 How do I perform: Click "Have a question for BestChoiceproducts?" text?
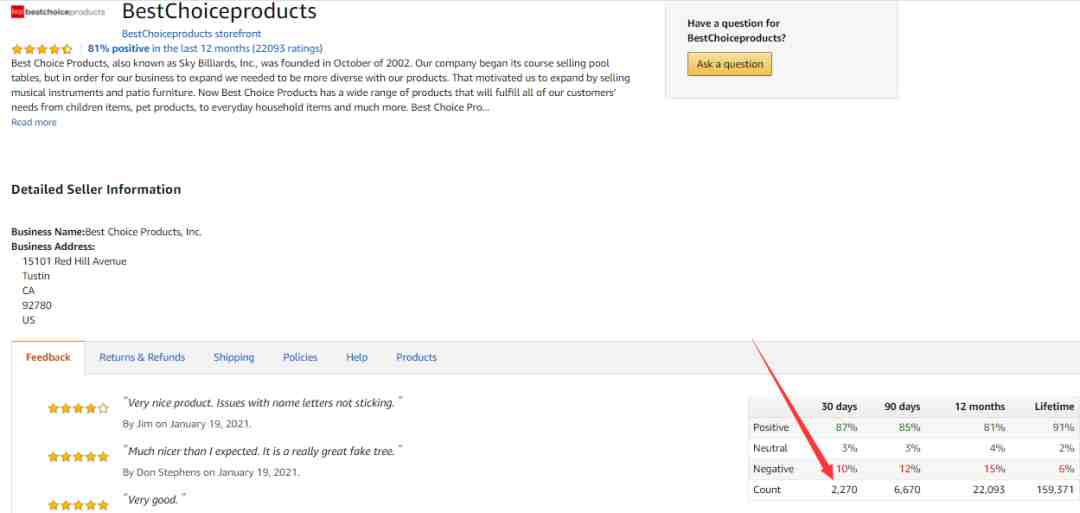point(736,31)
